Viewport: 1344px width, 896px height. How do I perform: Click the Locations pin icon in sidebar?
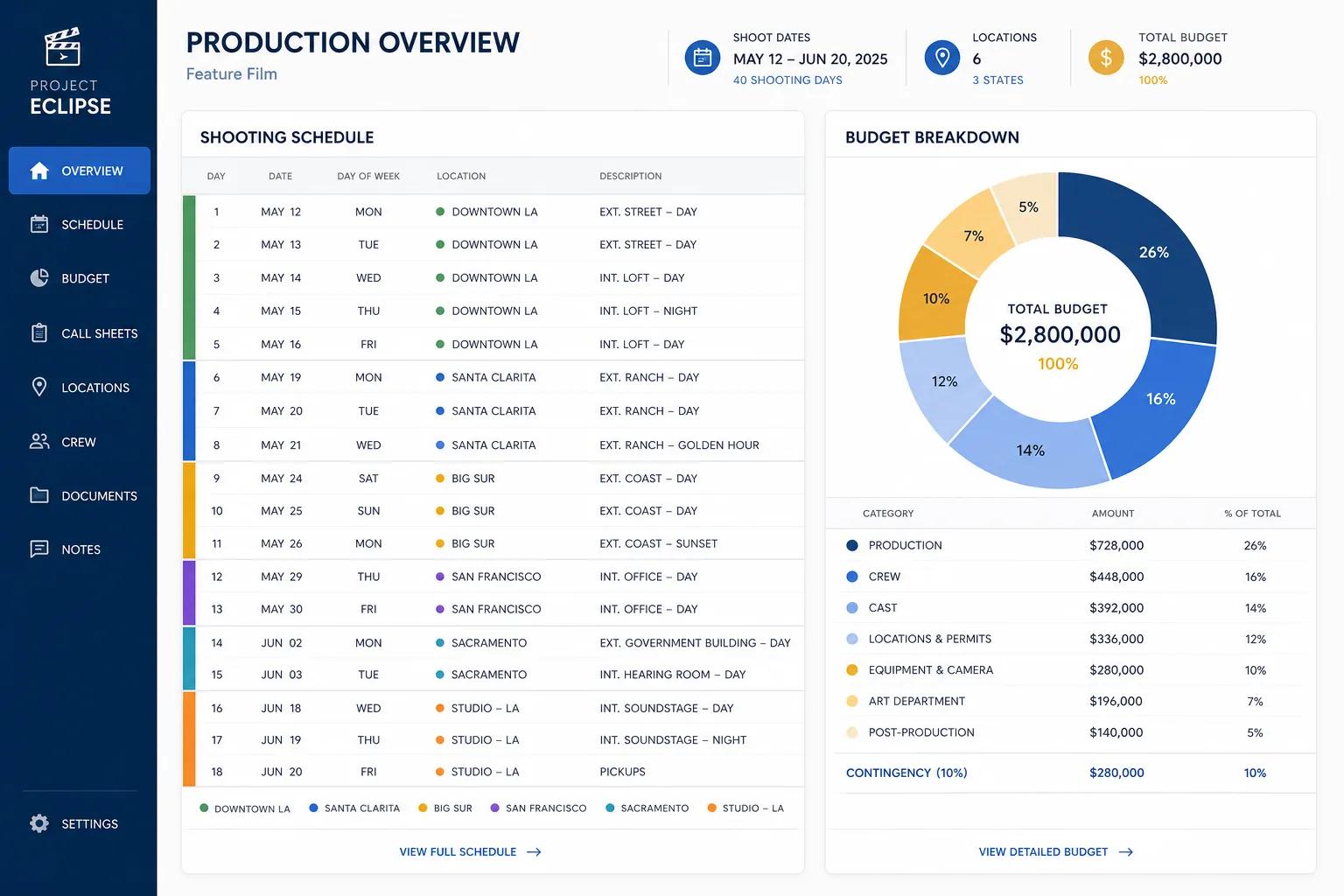coord(39,387)
